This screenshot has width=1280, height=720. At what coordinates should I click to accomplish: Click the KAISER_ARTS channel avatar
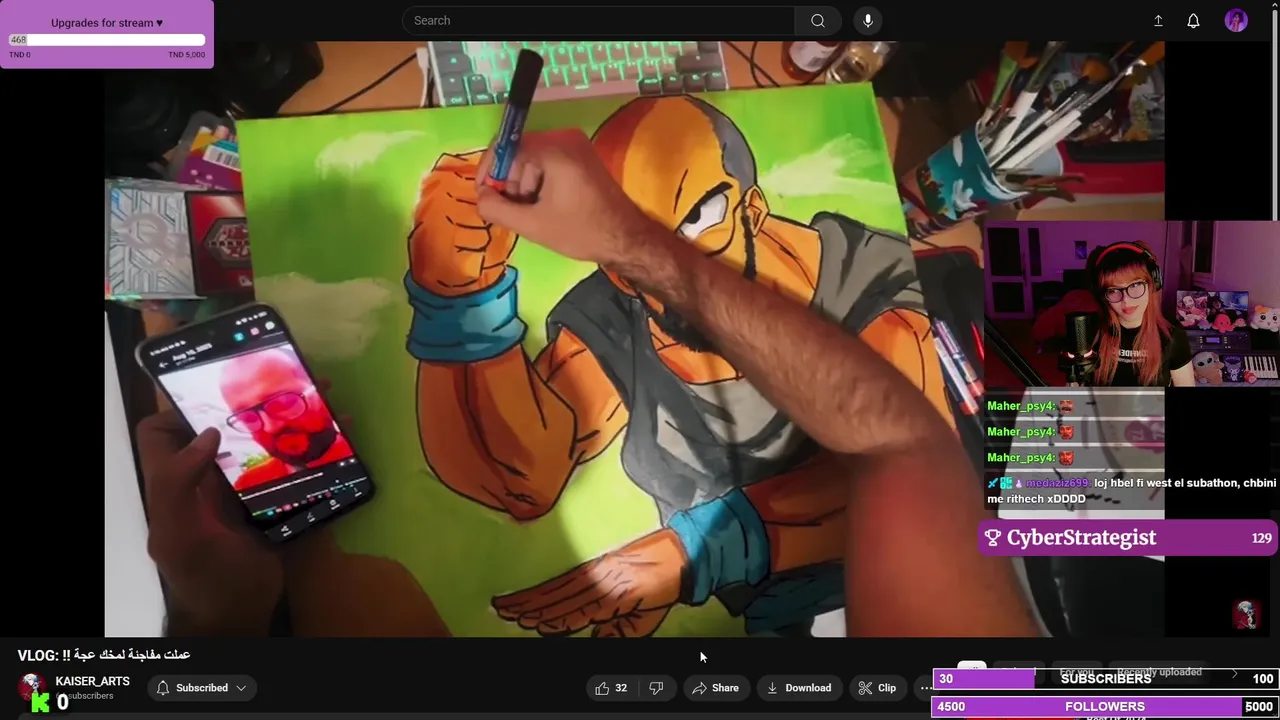point(32,688)
